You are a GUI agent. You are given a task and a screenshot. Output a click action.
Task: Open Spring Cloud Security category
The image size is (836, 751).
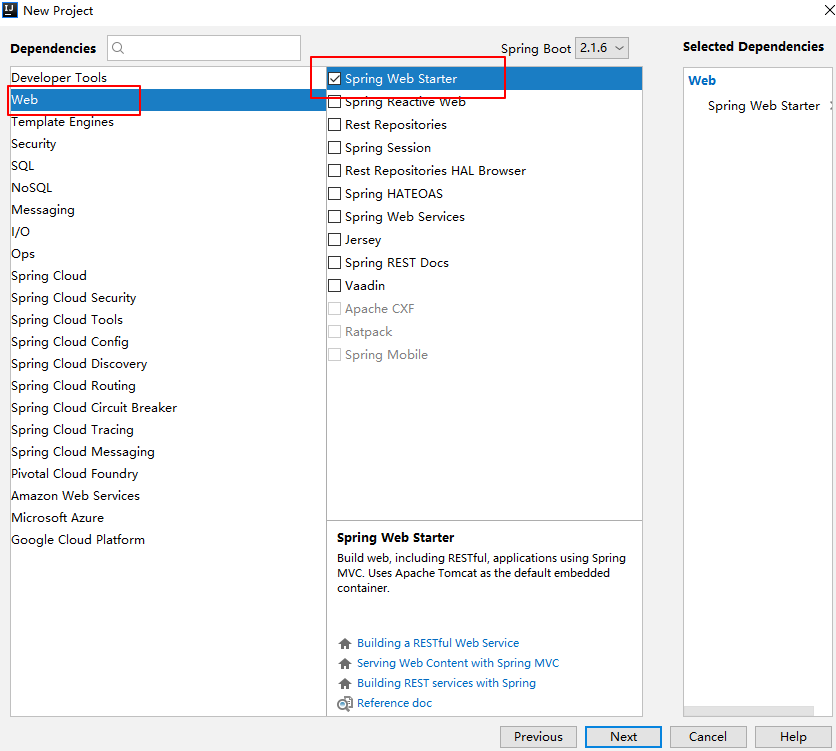point(168,297)
